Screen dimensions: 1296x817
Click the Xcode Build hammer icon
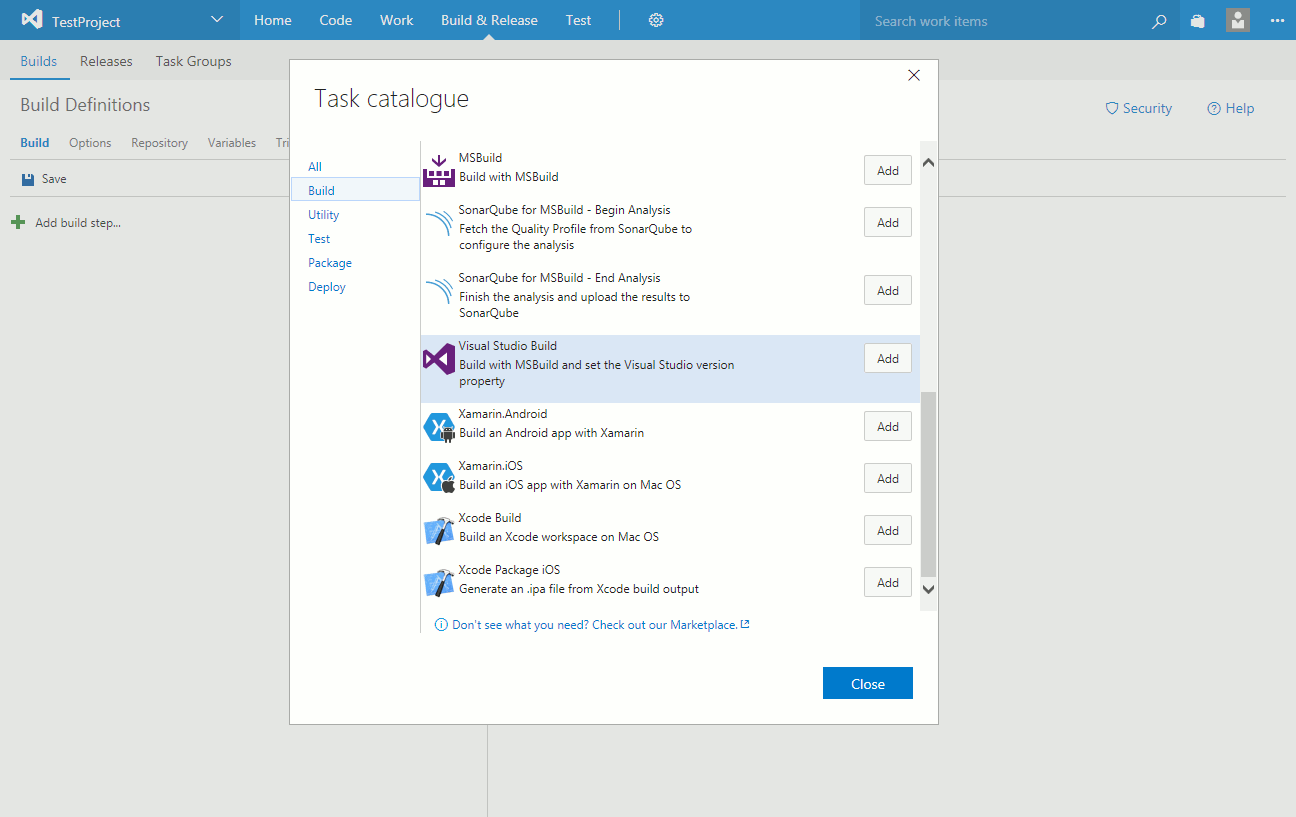[x=439, y=531]
